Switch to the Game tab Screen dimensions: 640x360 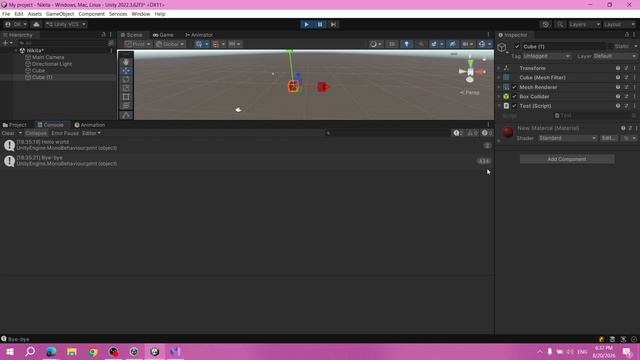point(163,35)
